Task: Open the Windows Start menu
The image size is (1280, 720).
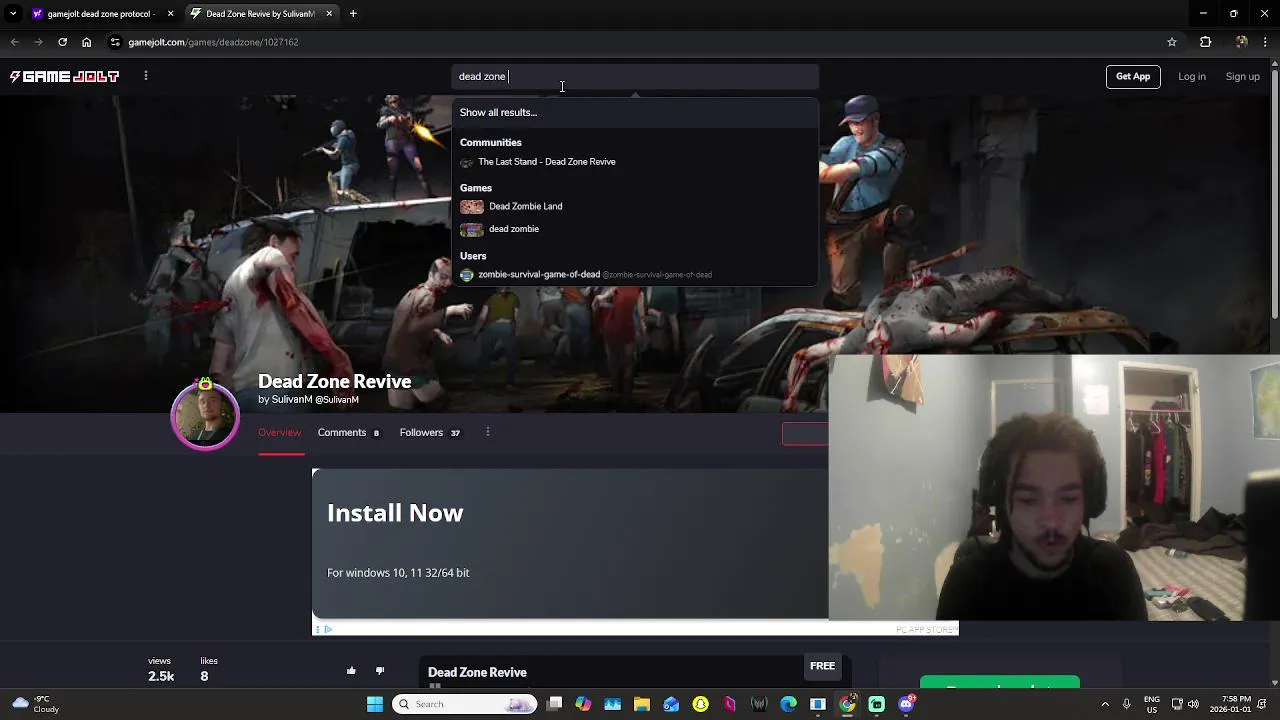Action: click(375, 704)
